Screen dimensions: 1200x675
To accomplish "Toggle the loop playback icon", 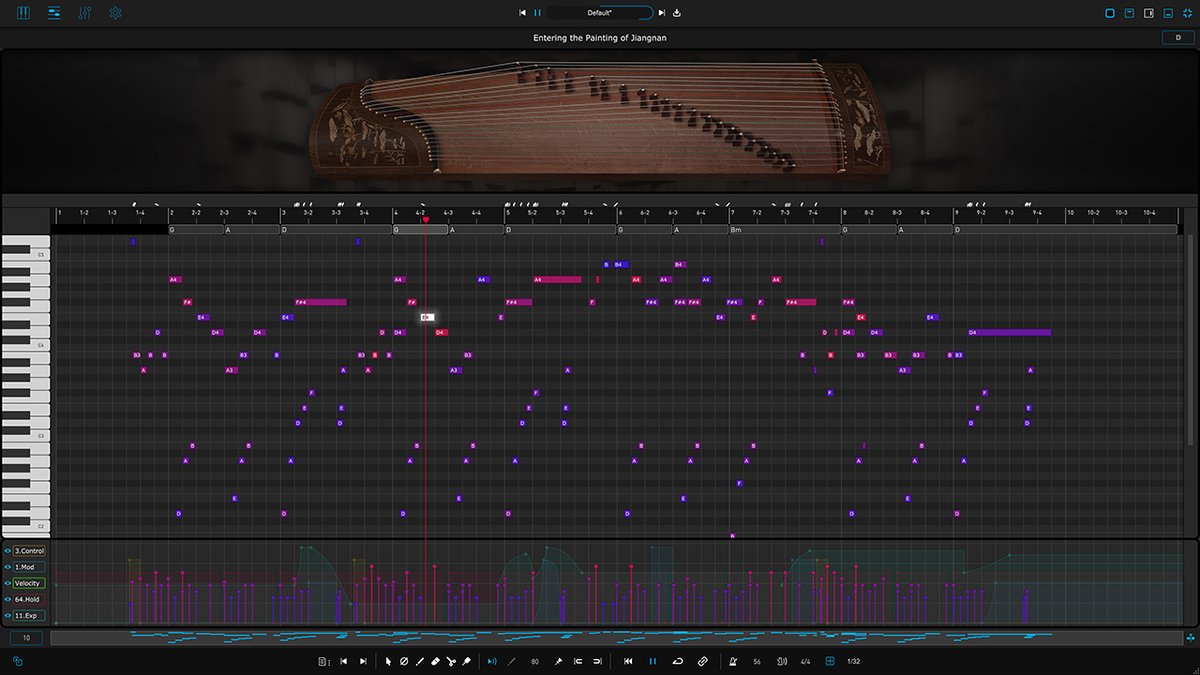I will [678, 661].
